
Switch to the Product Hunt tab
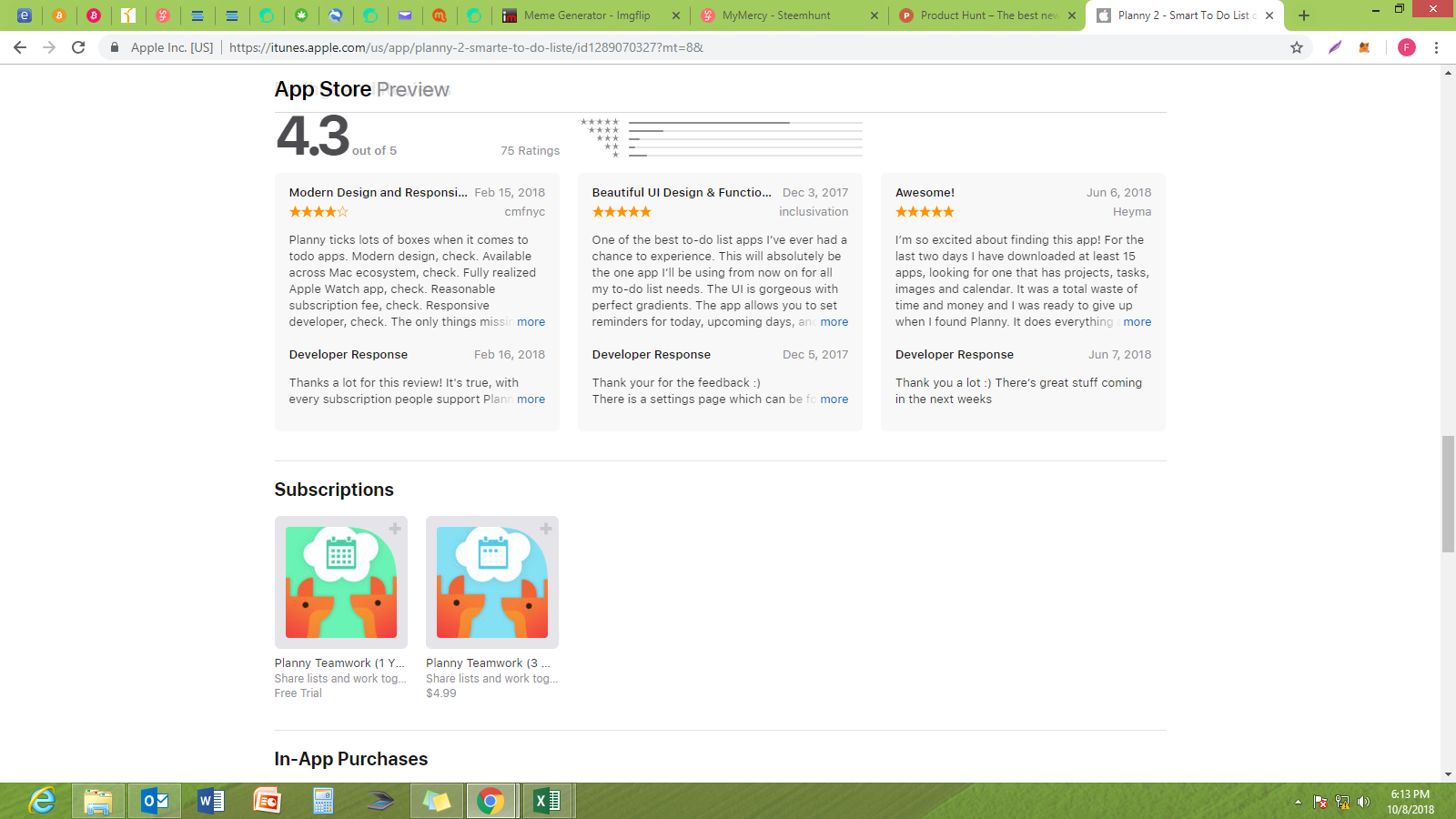click(989, 15)
